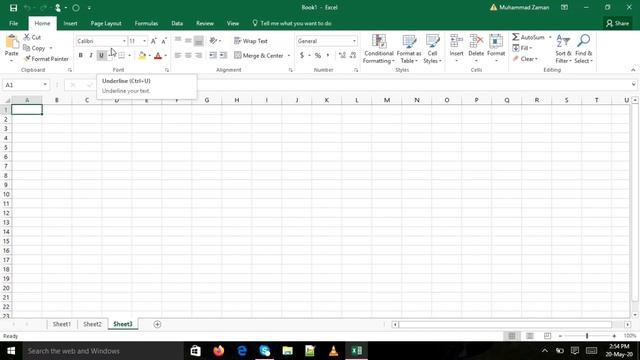The width and height of the screenshot is (640, 360).
Task: Switch to the Review tab
Action: pyautogui.click(x=205, y=23)
